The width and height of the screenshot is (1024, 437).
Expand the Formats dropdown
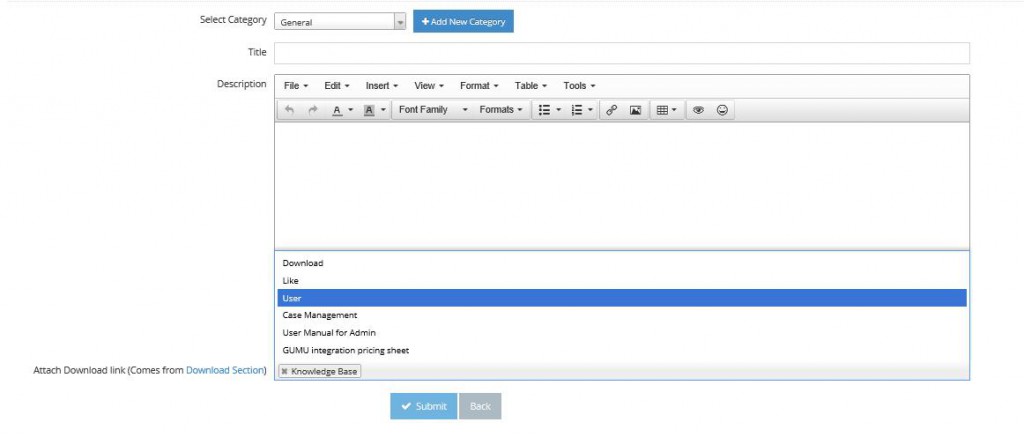[500, 110]
